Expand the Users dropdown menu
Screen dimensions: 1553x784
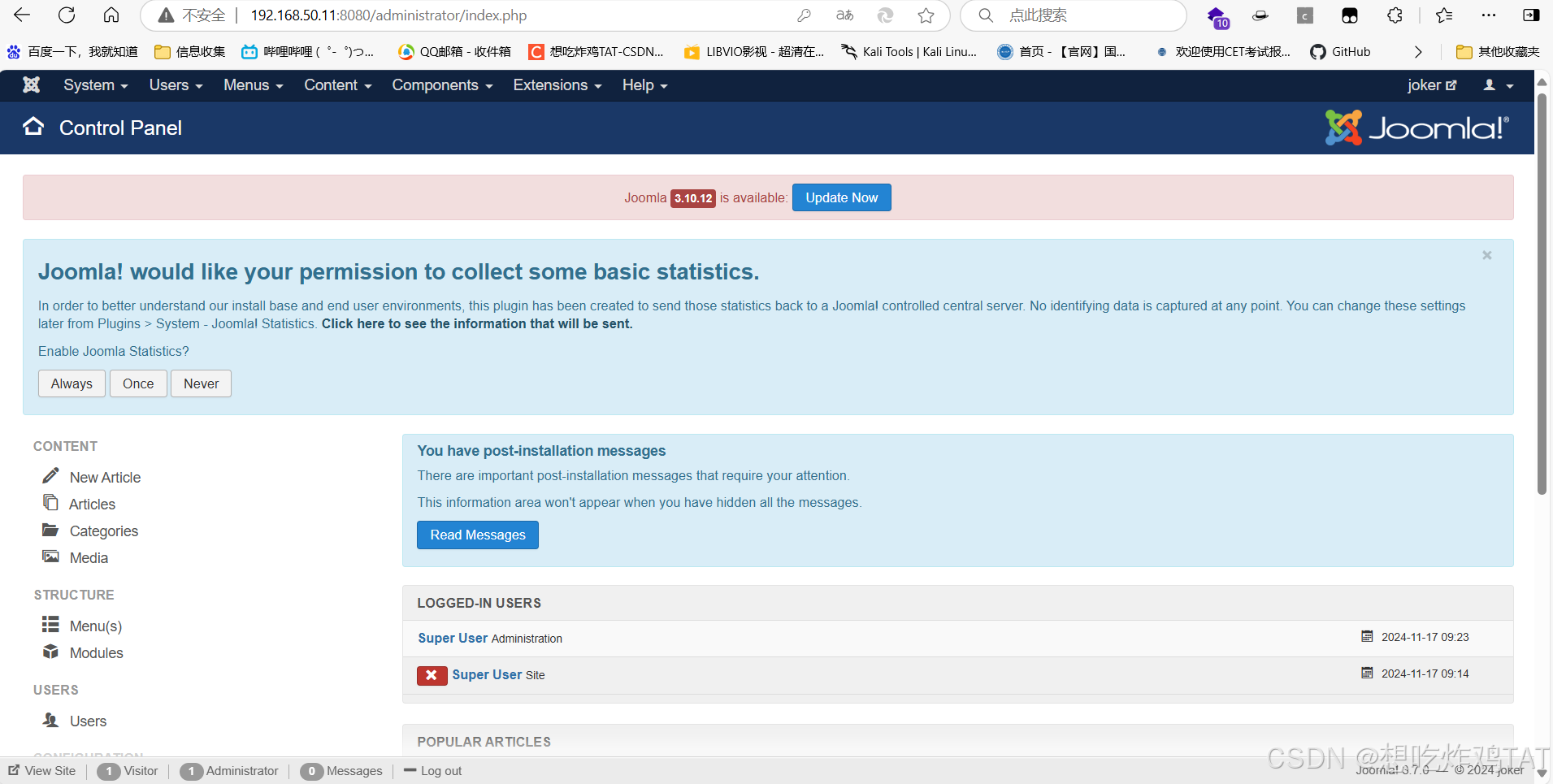176,85
